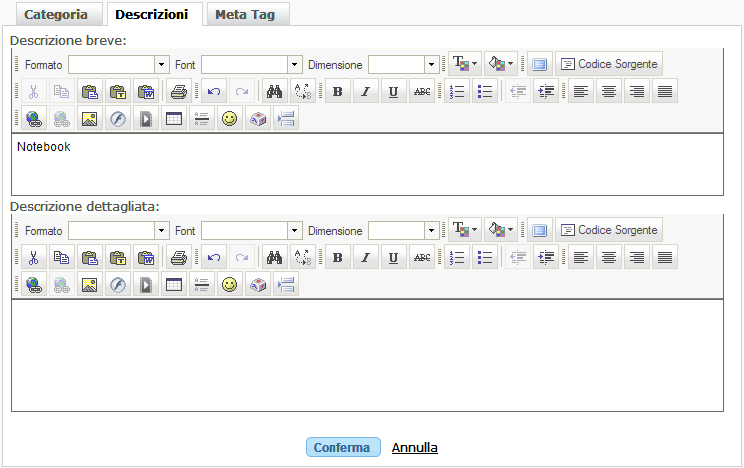Toggle italic in detailed description toolbar
The width and height of the screenshot is (744, 468).
coord(365,258)
